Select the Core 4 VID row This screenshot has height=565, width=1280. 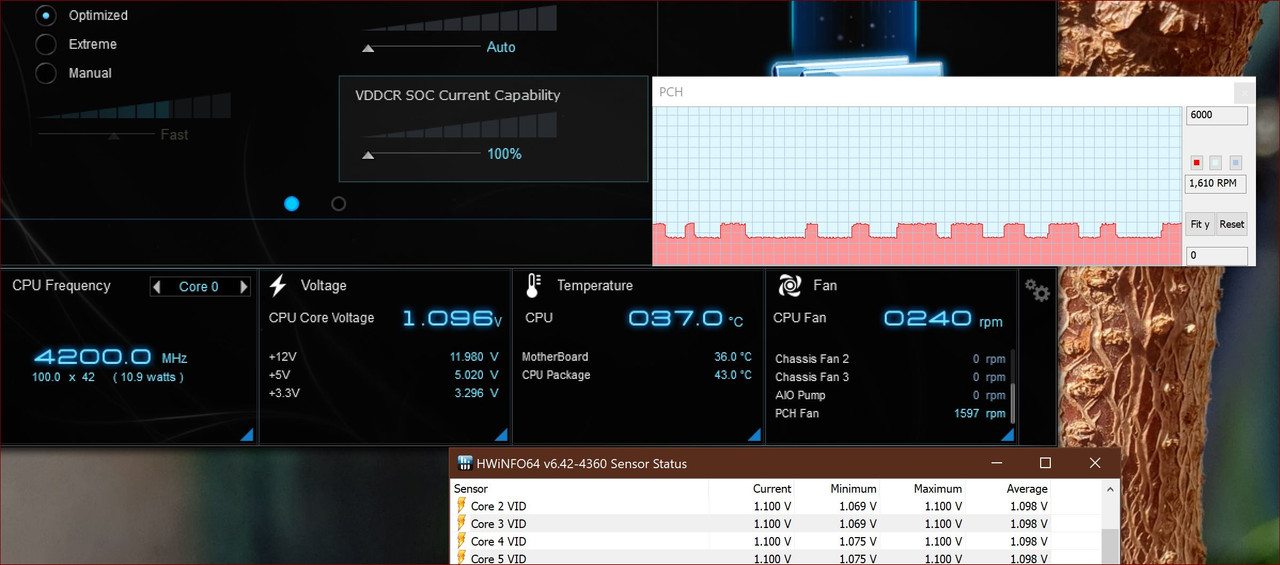click(x=750, y=541)
